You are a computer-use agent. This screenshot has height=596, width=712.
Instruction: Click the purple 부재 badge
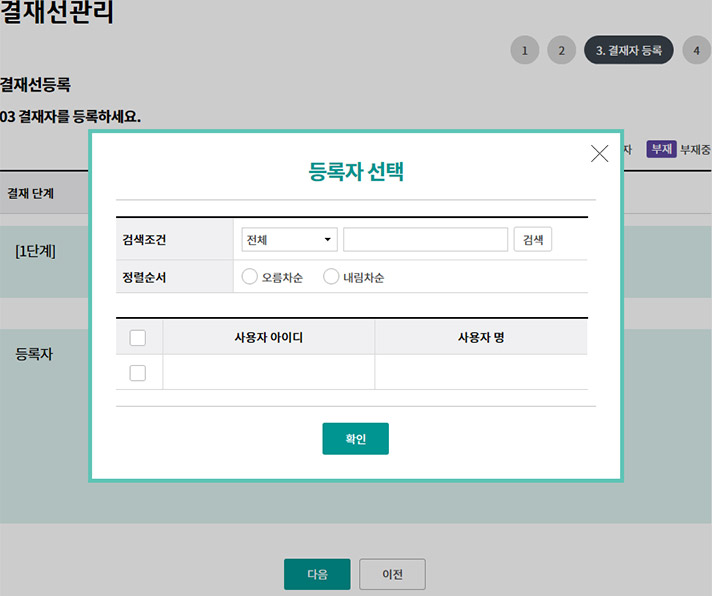tap(661, 149)
